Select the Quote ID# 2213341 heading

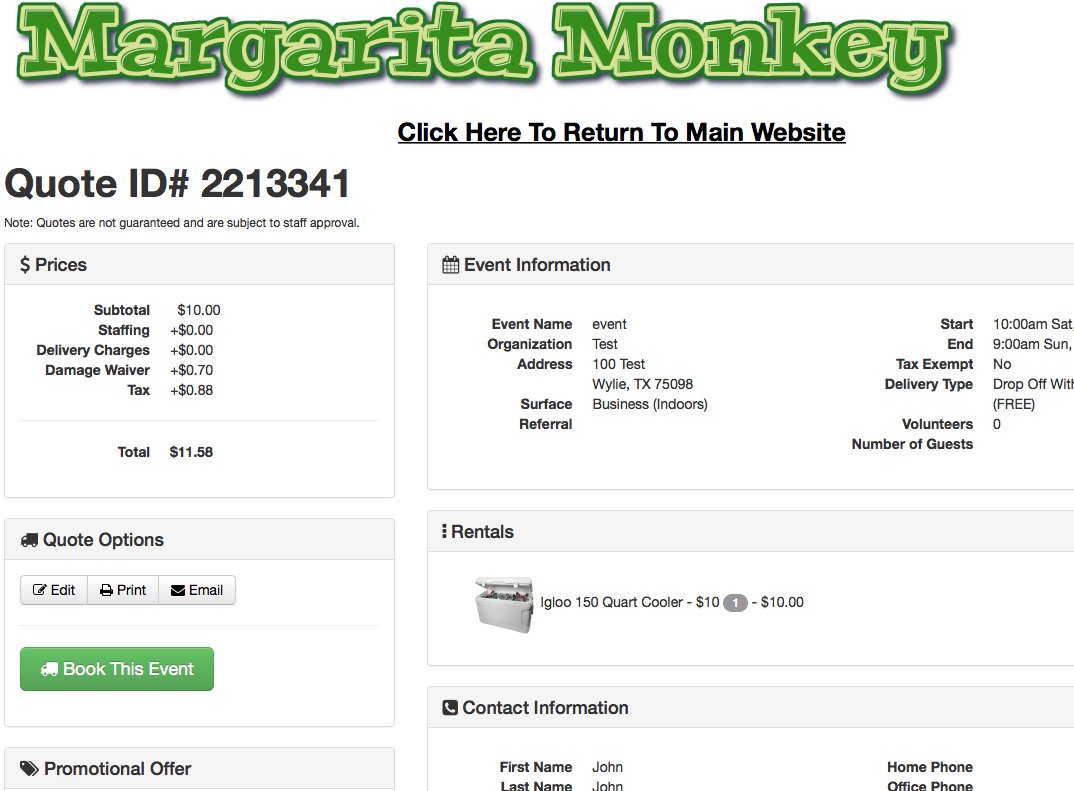[x=178, y=184]
